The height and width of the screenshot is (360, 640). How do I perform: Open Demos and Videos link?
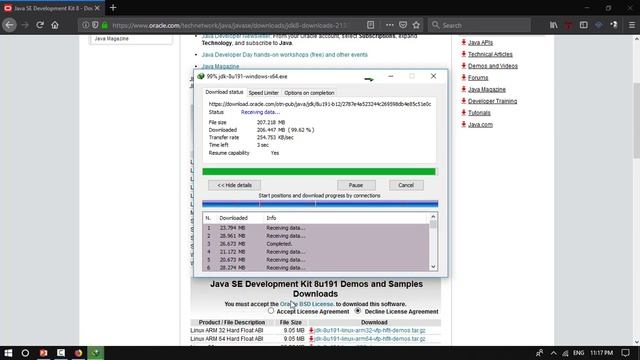coord(493,66)
